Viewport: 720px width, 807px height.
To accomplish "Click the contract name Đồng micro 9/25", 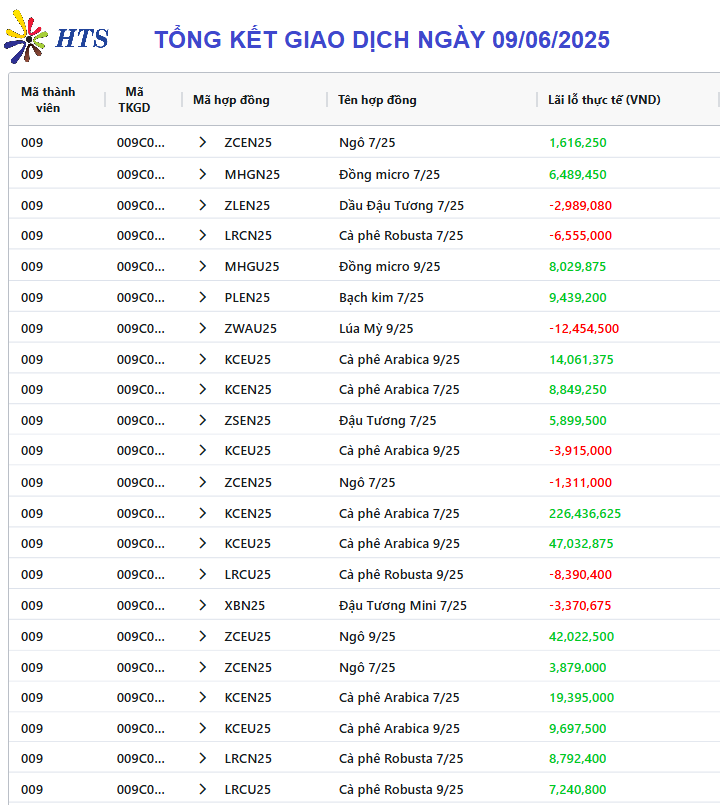I will point(390,267).
